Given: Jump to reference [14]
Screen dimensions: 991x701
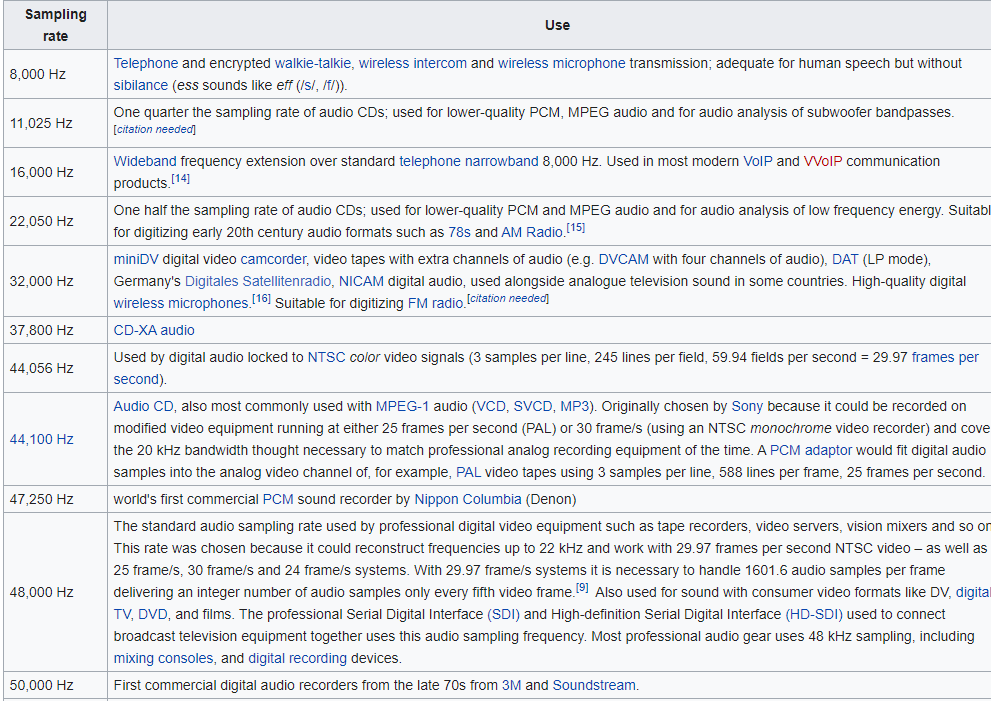Looking at the screenshot, I should (180, 179).
